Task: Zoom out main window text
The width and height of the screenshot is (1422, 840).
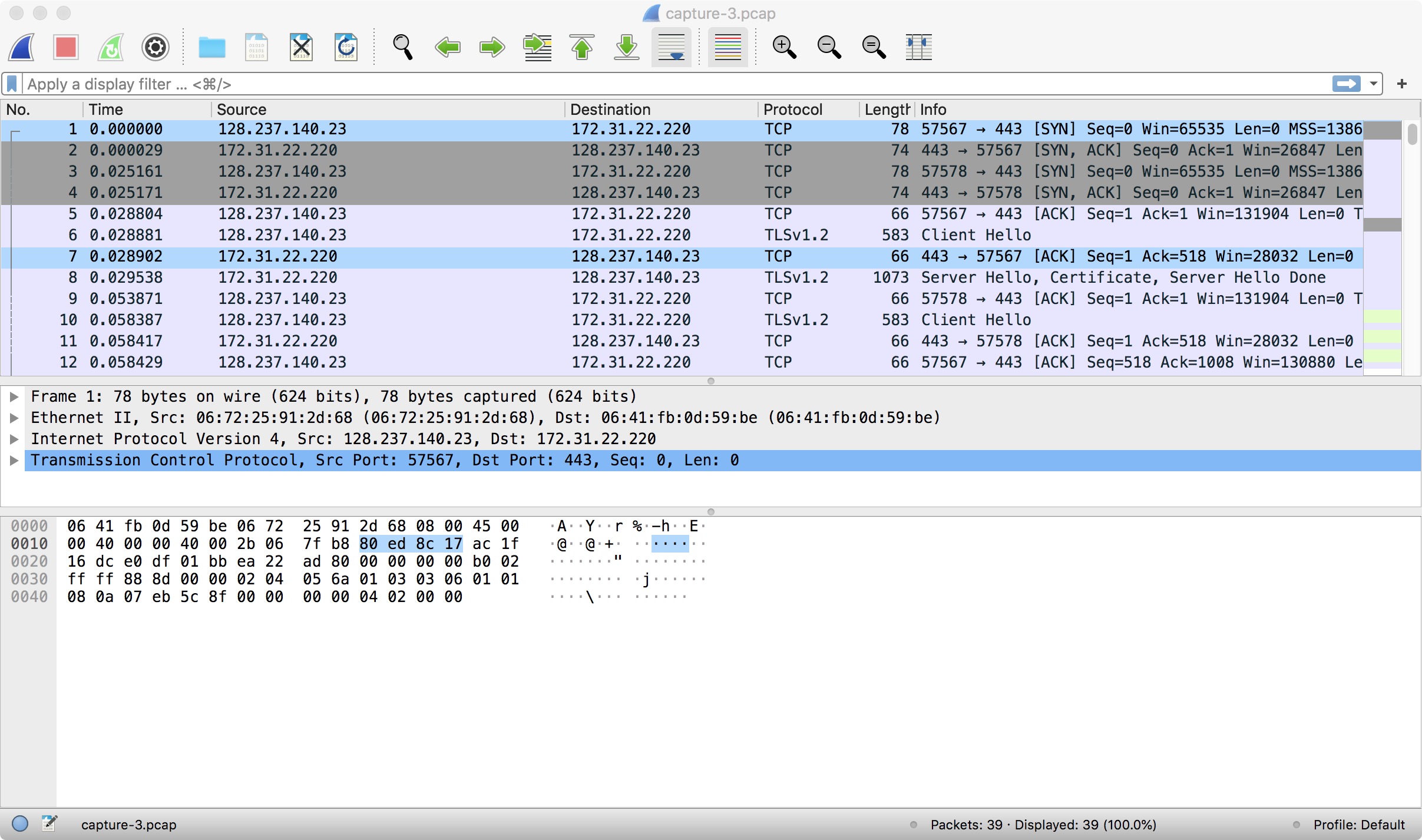Action: 829,47
